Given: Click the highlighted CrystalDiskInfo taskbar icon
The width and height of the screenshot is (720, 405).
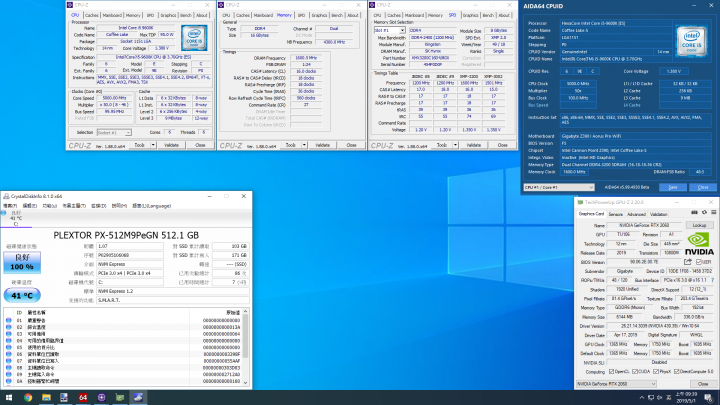Looking at the screenshot, I should pos(138,398).
